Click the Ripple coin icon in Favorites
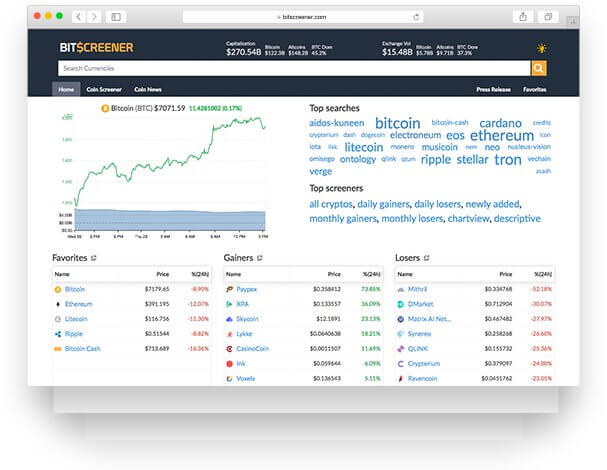 coord(58,334)
